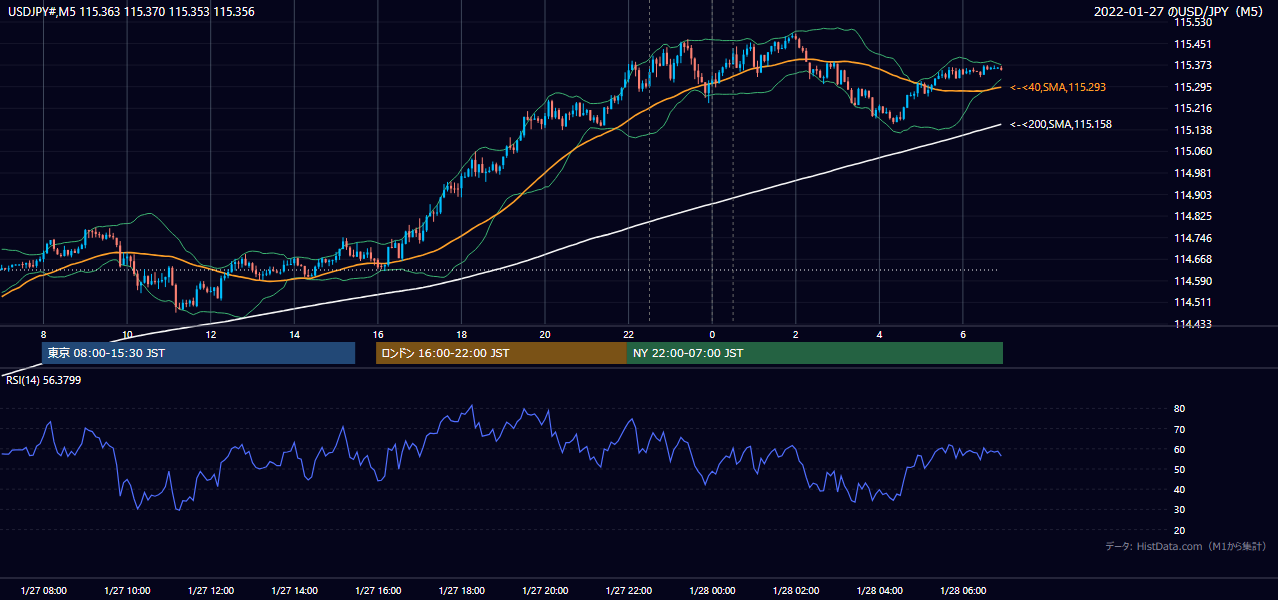Click hour tick 22 below the price chart
Viewport: 1278px width, 600px height.
[629, 334]
